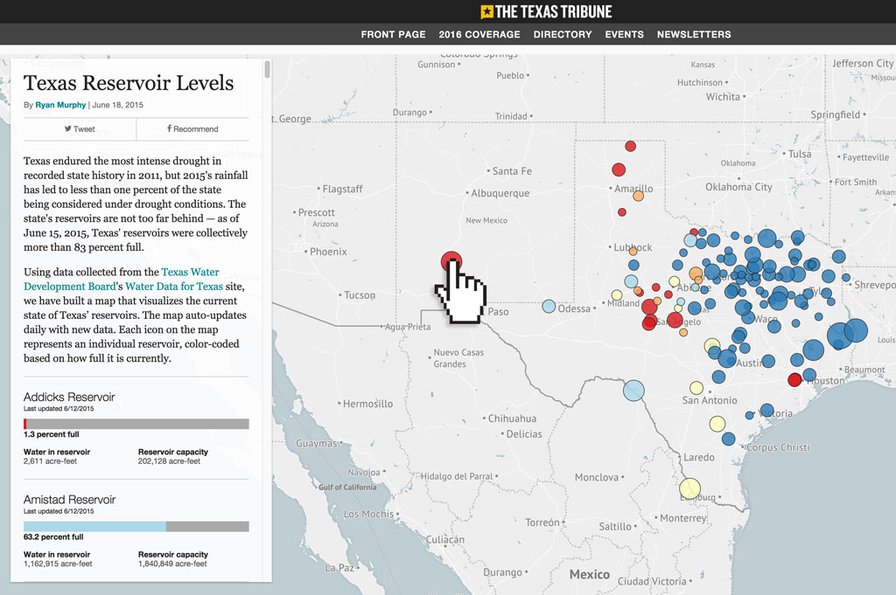Open the FRONT PAGE nav item
Viewport: 896px width, 595px height.
[x=393, y=34]
